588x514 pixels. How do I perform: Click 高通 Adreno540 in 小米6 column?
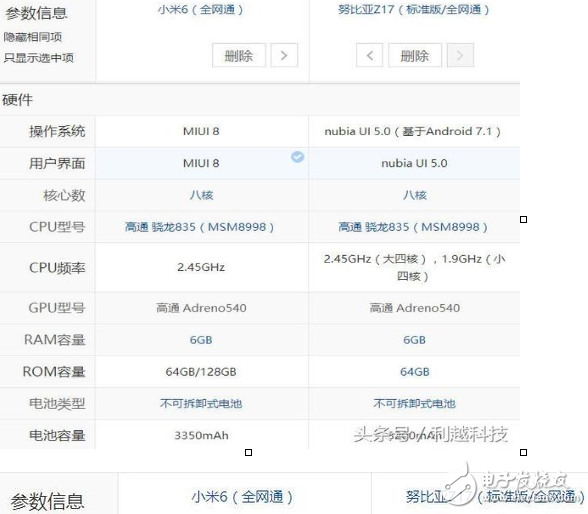[201, 308]
